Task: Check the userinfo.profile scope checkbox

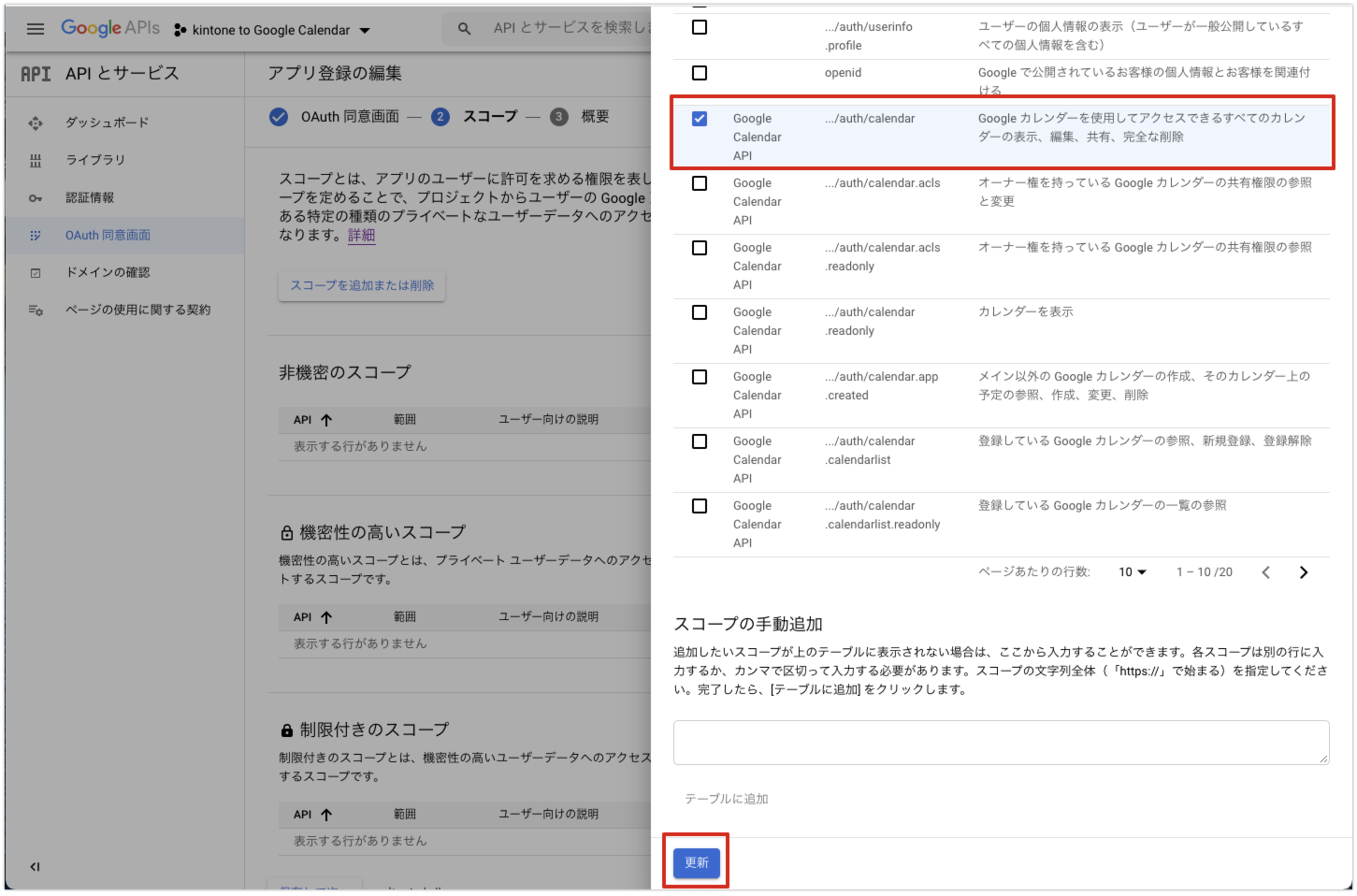Action: (700, 27)
